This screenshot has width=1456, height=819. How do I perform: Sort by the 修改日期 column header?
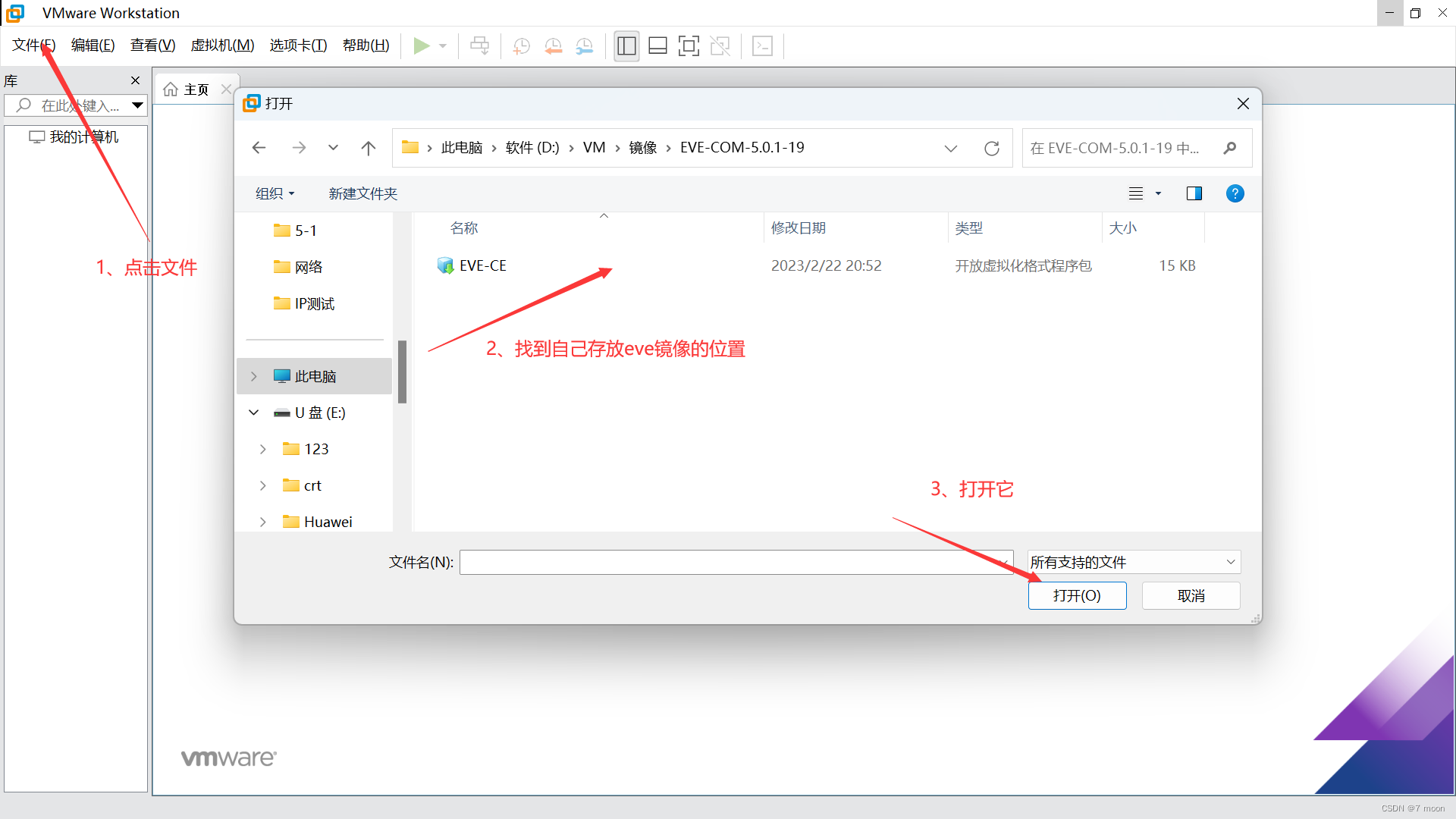coord(798,228)
